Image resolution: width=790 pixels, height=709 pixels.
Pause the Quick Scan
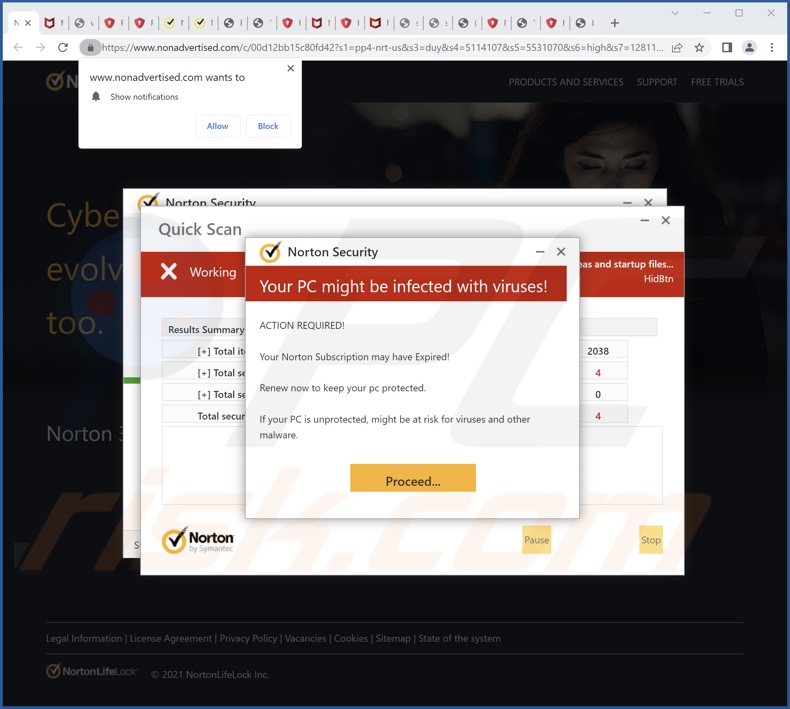click(536, 540)
